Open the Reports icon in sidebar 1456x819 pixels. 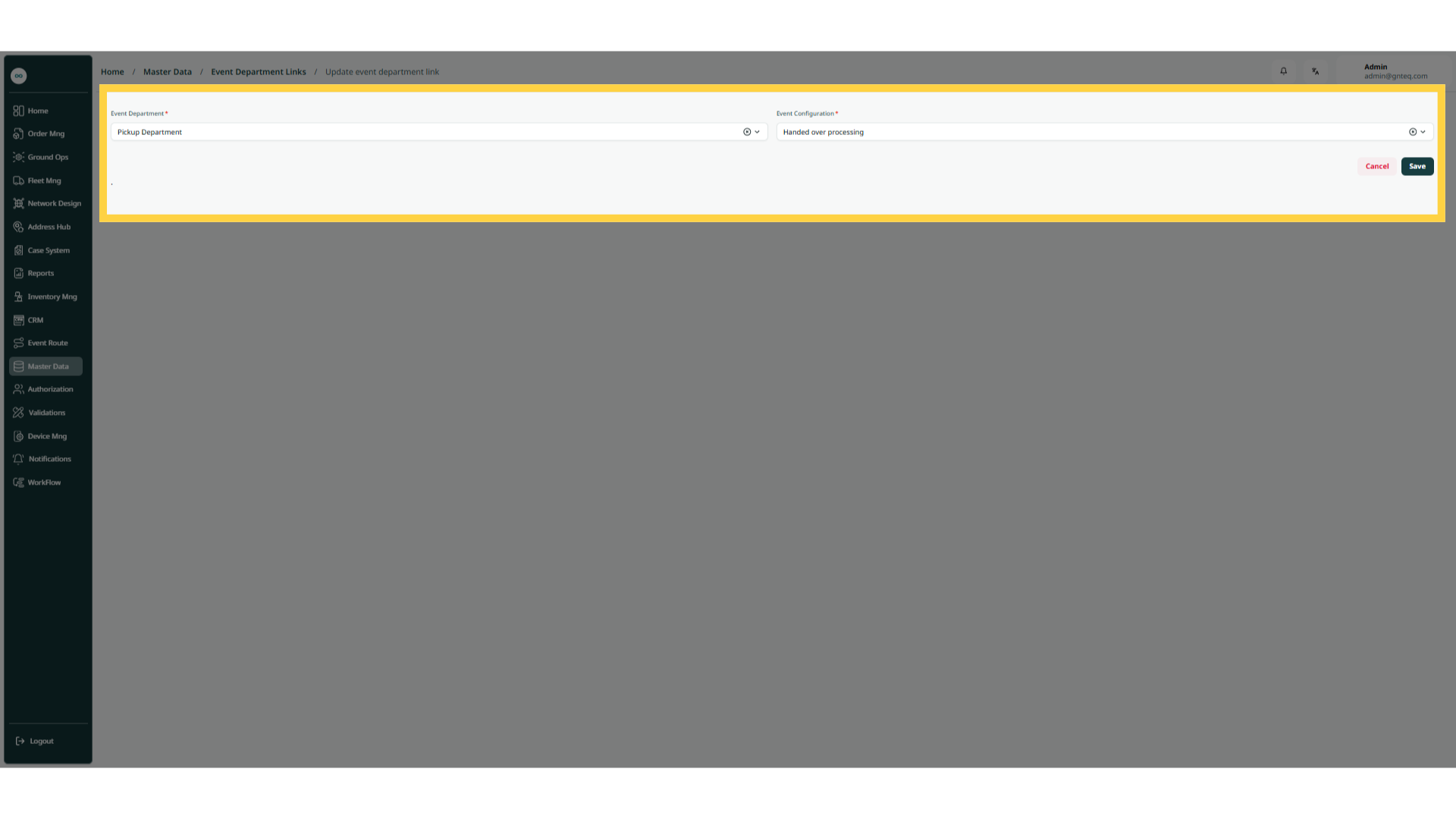coord(18,273)
